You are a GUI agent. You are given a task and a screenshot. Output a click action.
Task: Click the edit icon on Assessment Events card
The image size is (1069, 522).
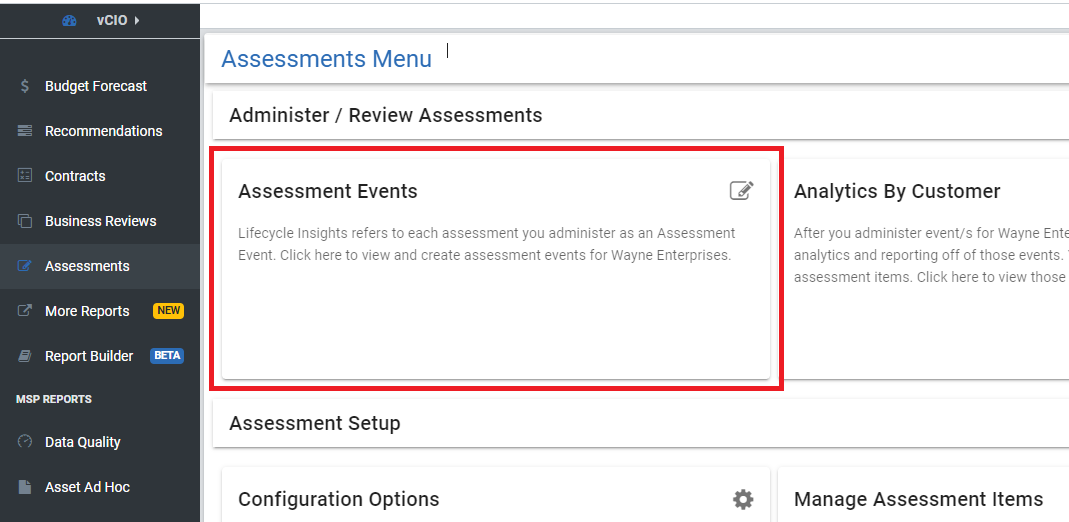(x=741, y=191)
